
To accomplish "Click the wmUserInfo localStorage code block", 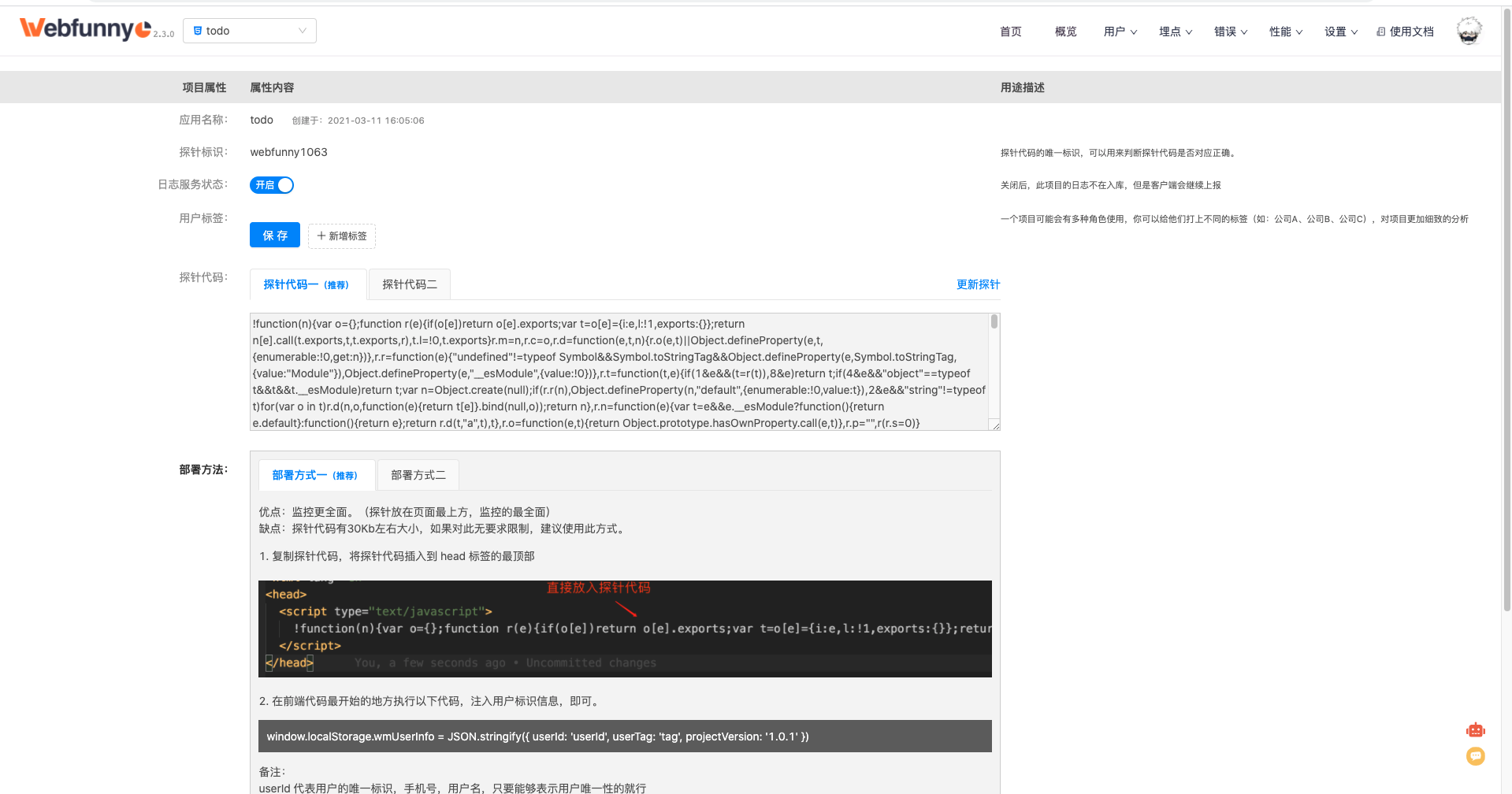I will coord(625,736).
